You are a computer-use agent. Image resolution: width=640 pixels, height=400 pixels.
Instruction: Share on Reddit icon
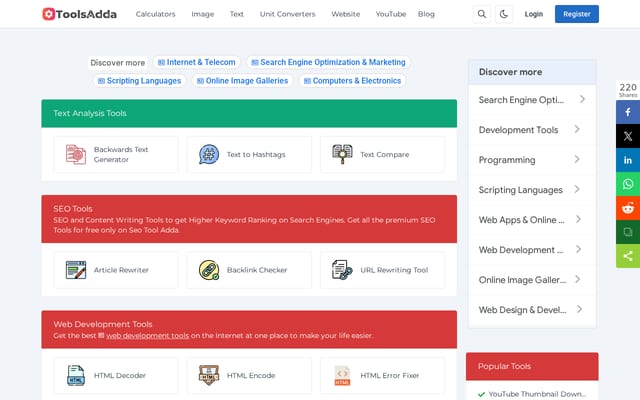[628, 208]
